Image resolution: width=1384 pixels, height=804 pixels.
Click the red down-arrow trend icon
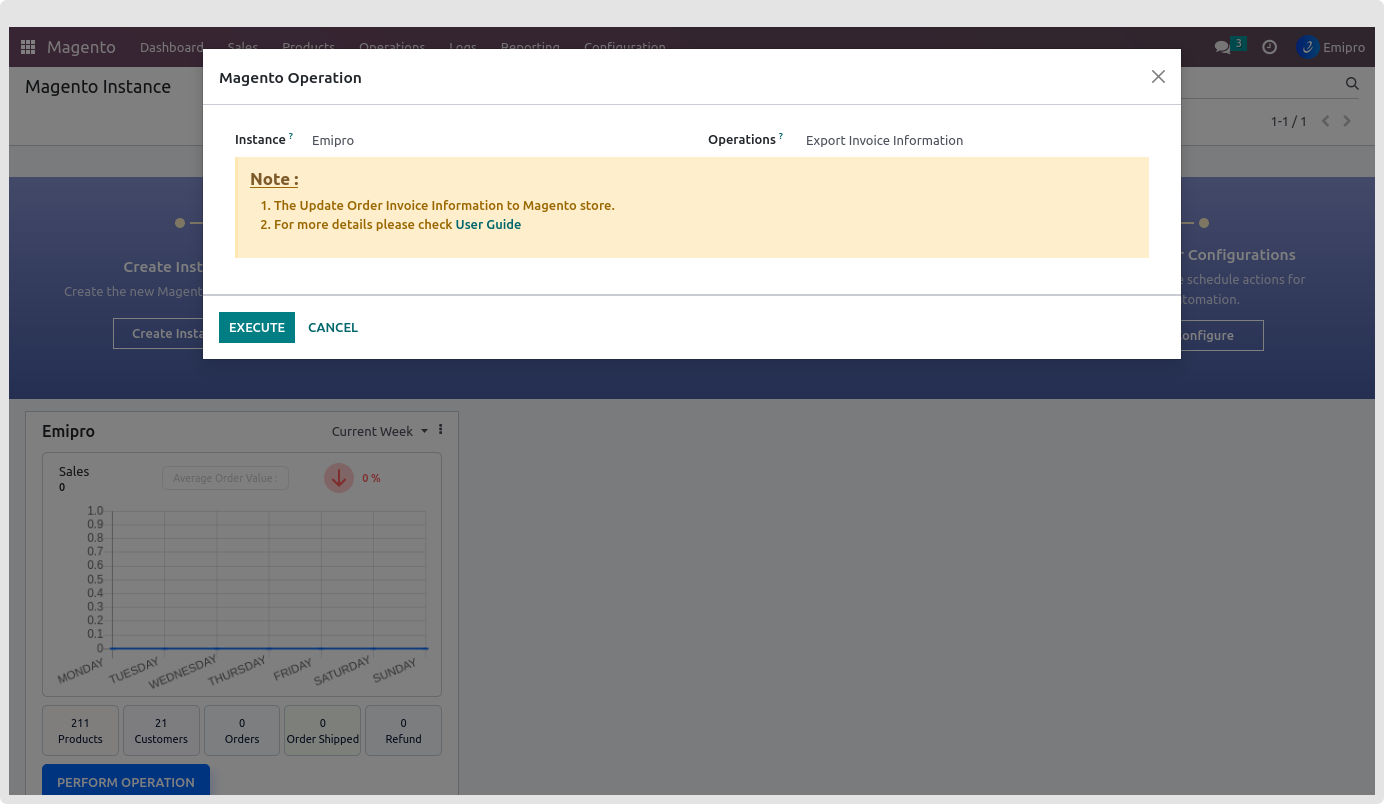click(x=339, y=478)
